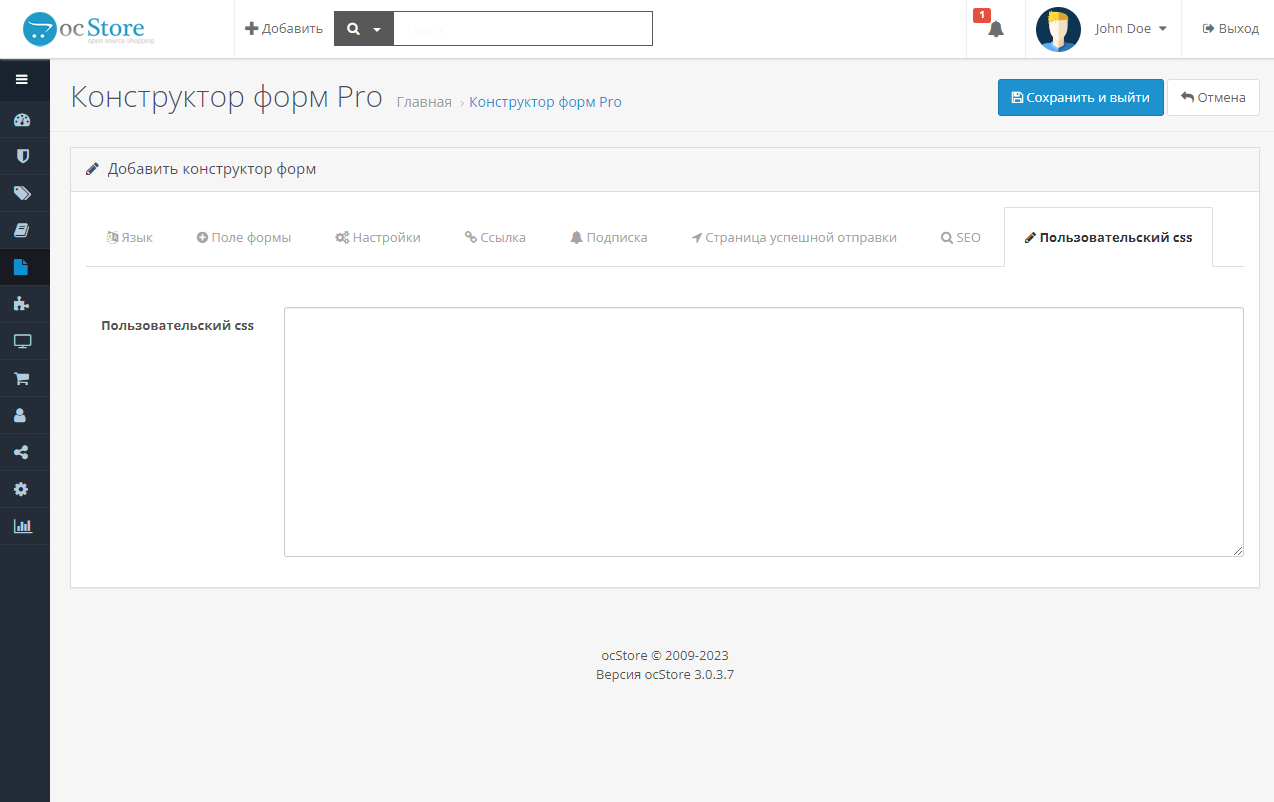Switch to the Поле формы tab

tap(244, 238)
